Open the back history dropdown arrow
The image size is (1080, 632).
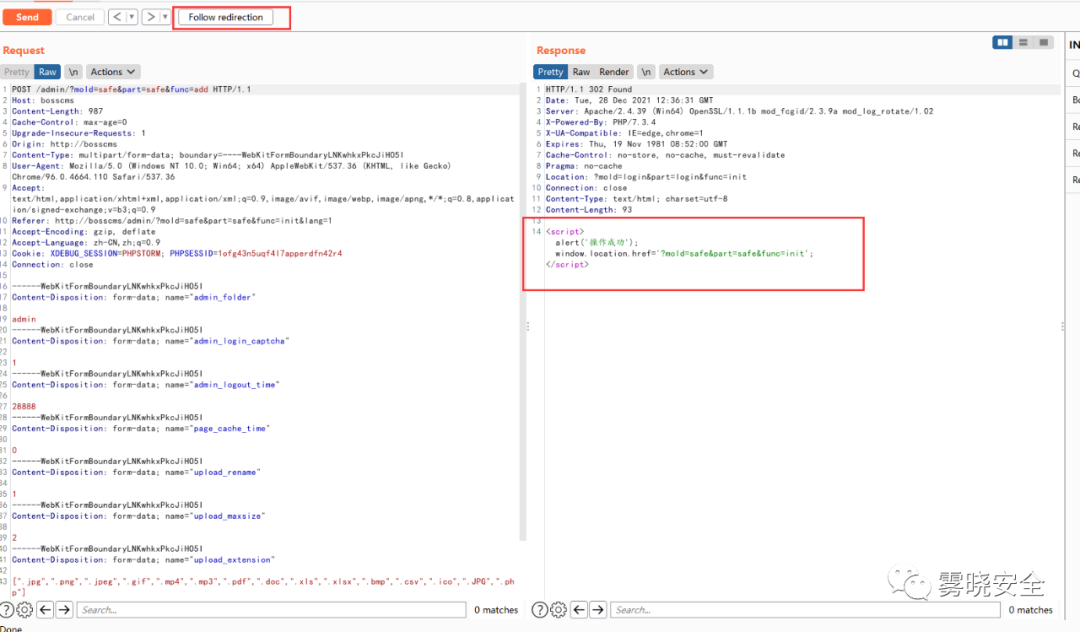(132, 17)
